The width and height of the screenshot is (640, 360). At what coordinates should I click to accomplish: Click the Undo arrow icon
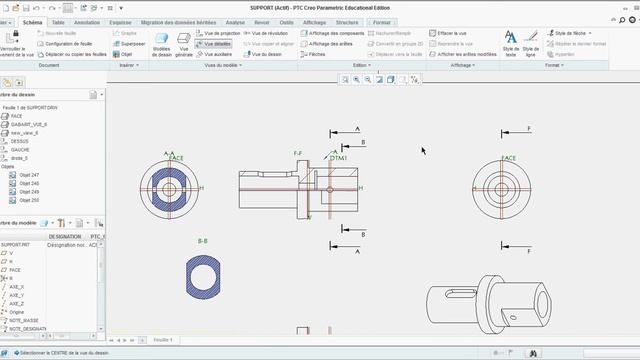[36, 8]
